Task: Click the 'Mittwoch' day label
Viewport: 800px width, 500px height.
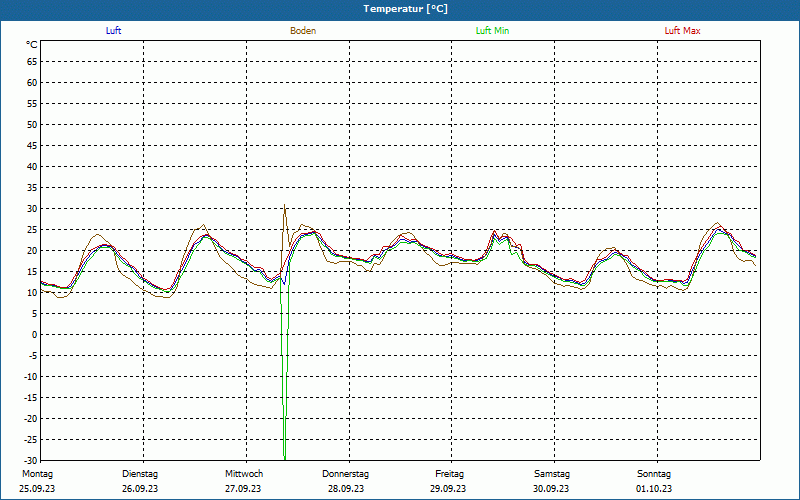Action: pyautogui.click(x=244, y=474)
